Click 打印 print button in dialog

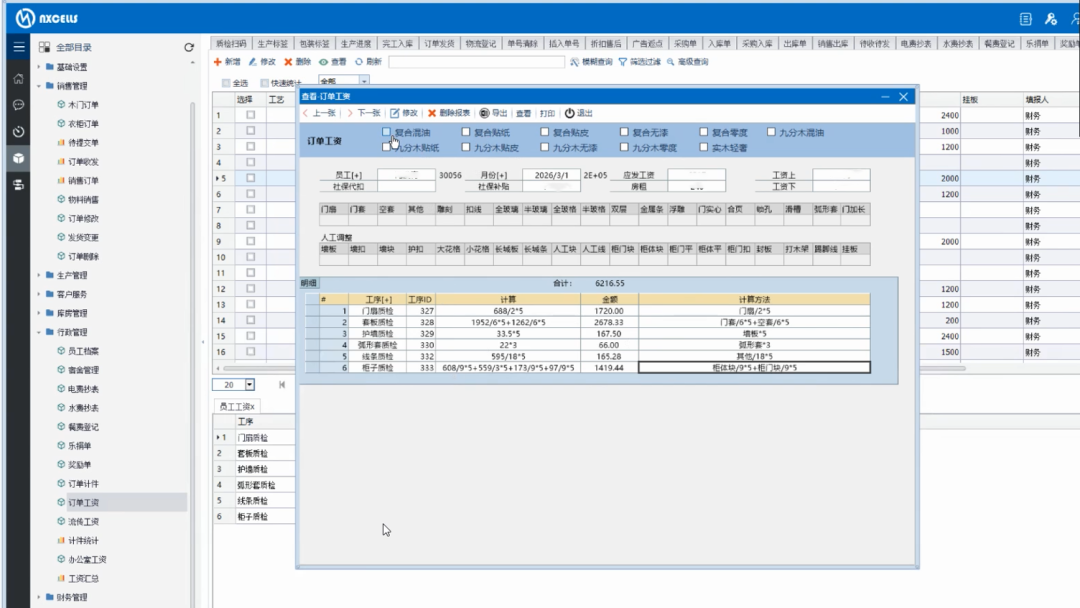547,113
